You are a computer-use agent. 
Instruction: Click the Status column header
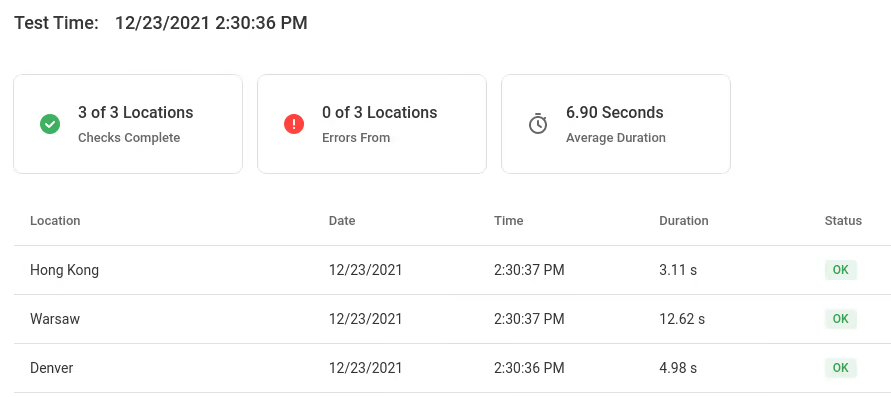click(x=843, y=220)
